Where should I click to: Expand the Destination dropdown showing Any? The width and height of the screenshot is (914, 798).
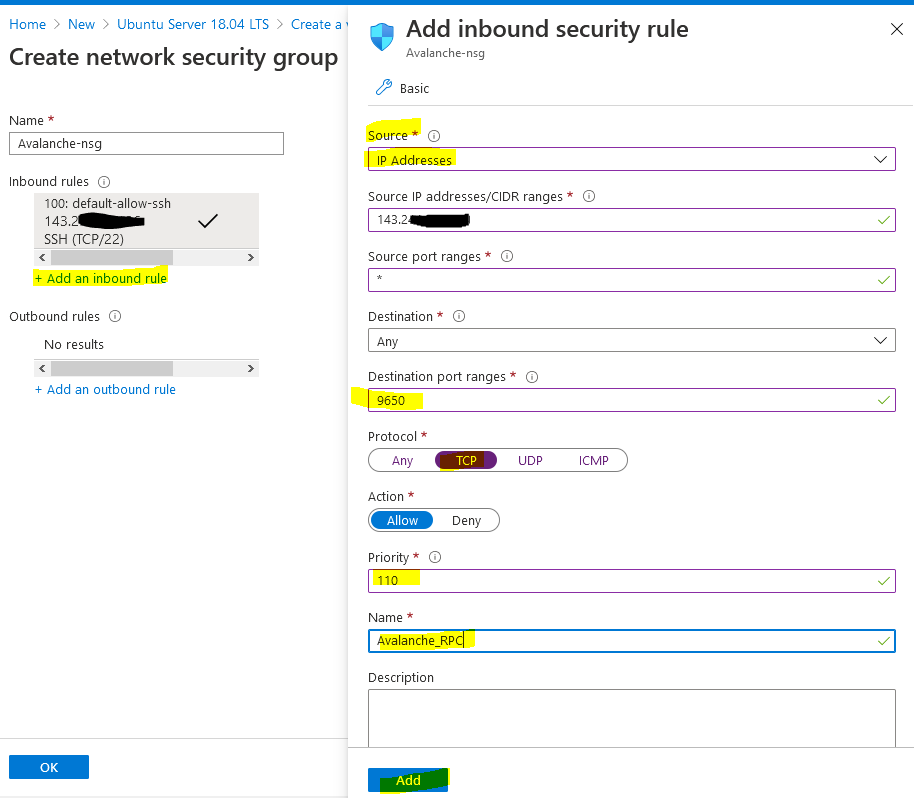pyautogui.click(x=631, y=341)
